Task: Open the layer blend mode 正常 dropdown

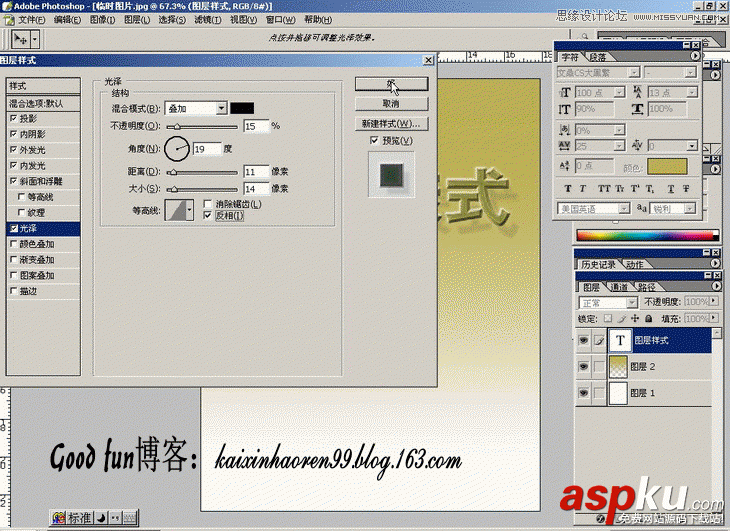Action: pyautogui.click(x=631, y=302)
